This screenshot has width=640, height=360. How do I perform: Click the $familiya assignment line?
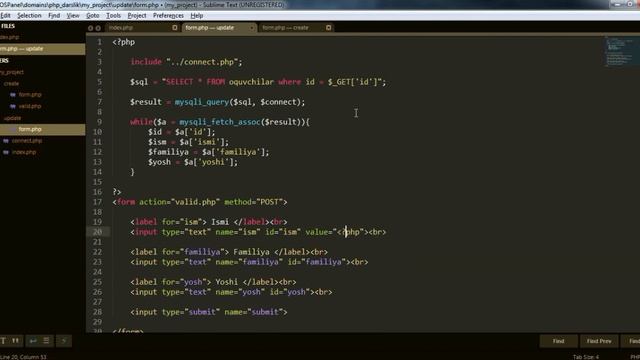(209, 152)
